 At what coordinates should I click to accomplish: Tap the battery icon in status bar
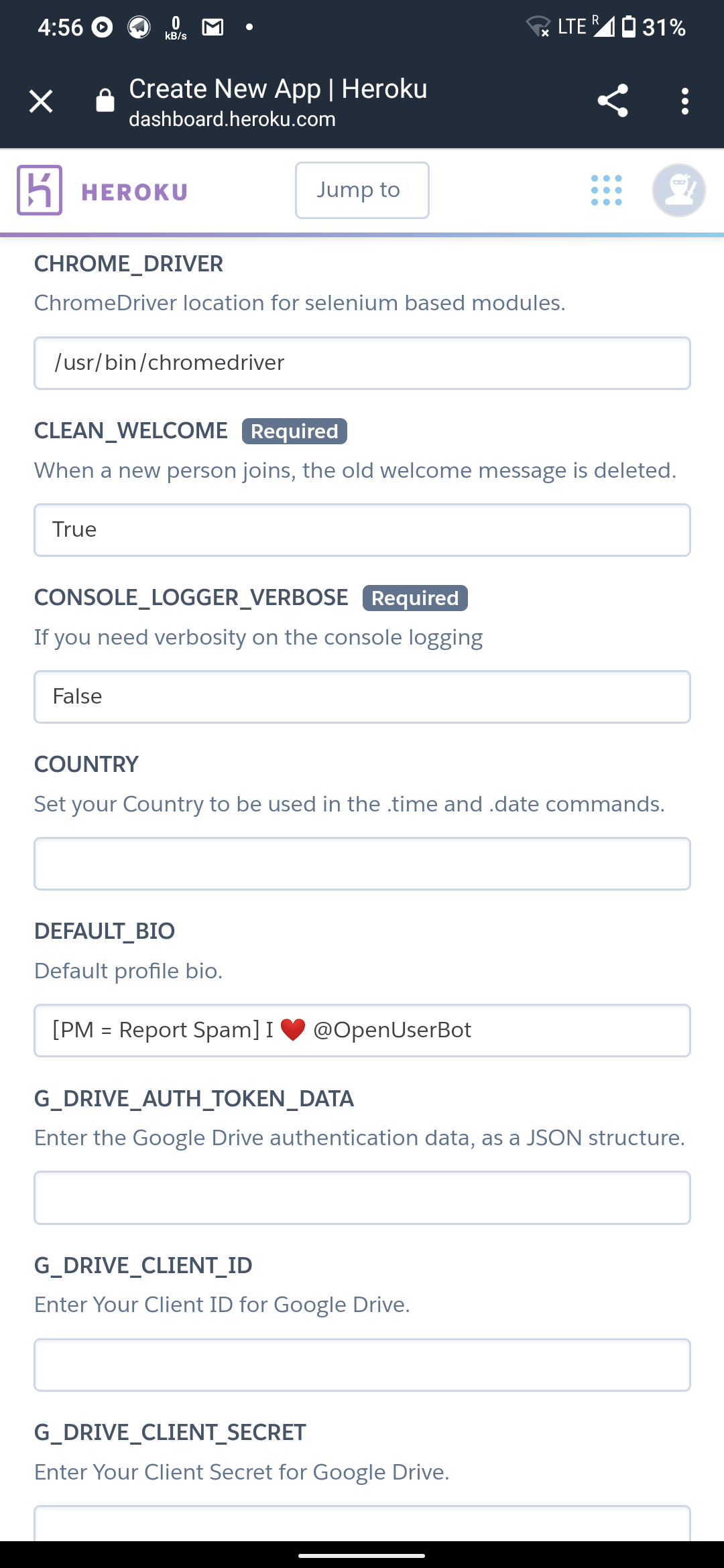[628, 27]
